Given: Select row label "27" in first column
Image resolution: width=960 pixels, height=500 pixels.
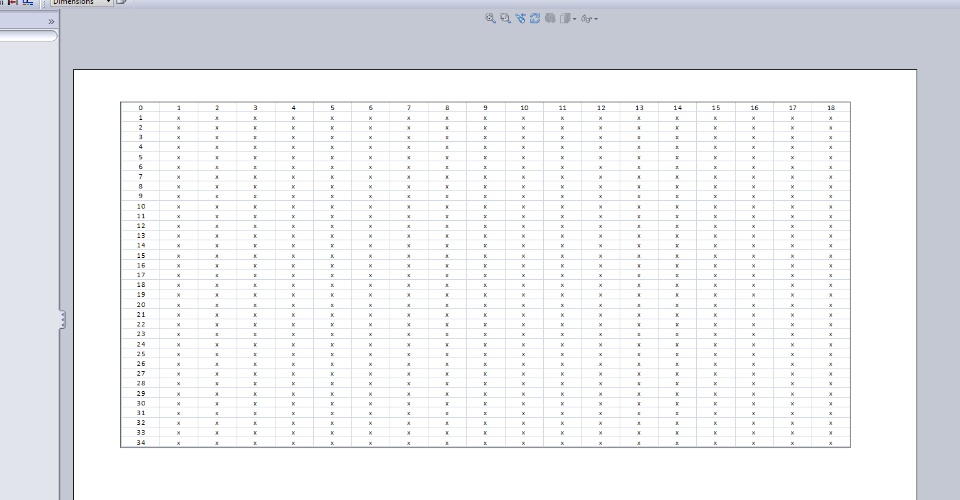Looking at the screenshot, I should pos(141,373).
